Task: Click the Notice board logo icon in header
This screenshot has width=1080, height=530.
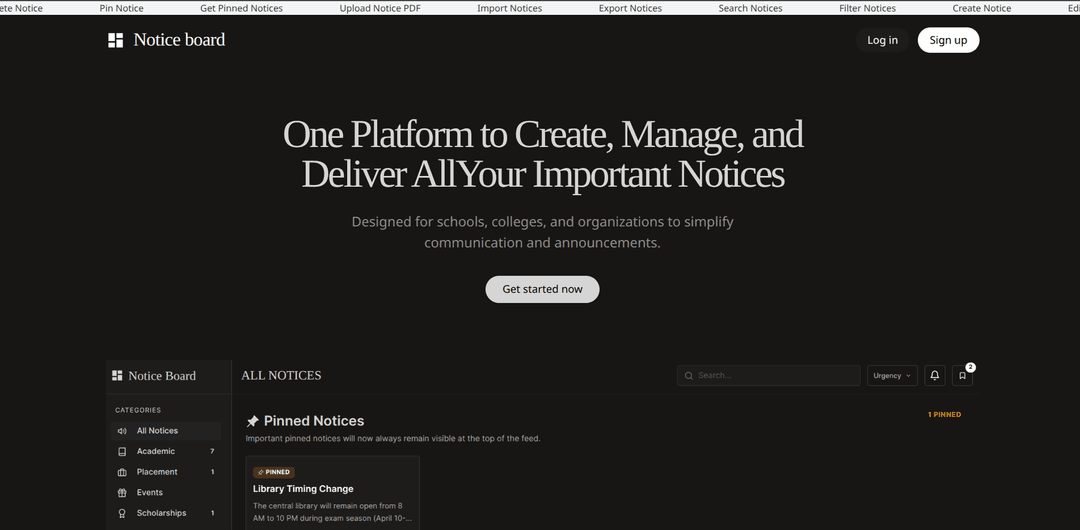Action: click(x=116, y=40)
